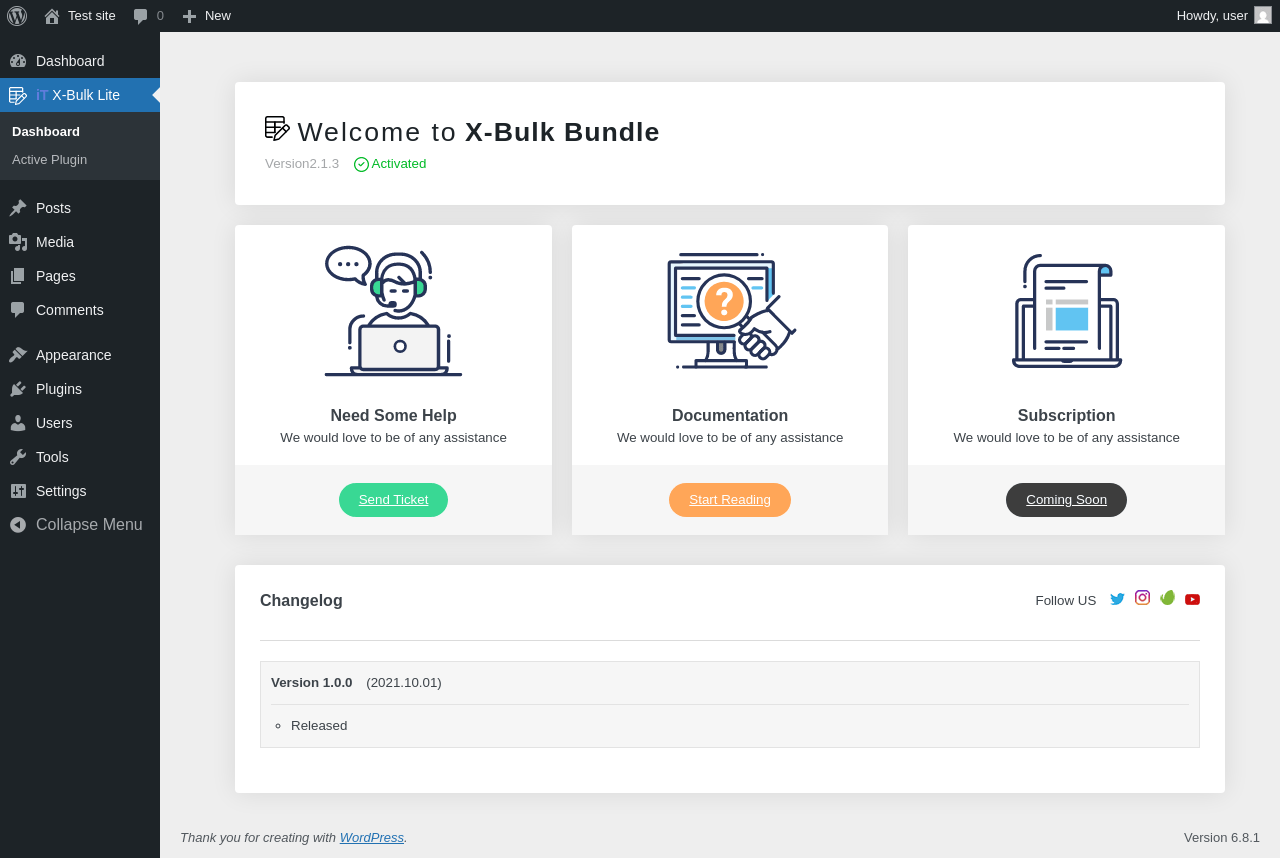This screenshot has width=1280, height=858.
Task: Open Posts via the pushpin icon
Action: tap(18, 208)
